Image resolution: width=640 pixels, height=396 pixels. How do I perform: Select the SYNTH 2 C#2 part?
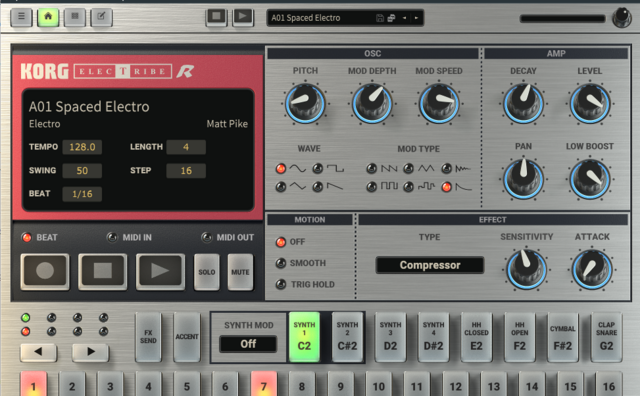tap(347, 337)
